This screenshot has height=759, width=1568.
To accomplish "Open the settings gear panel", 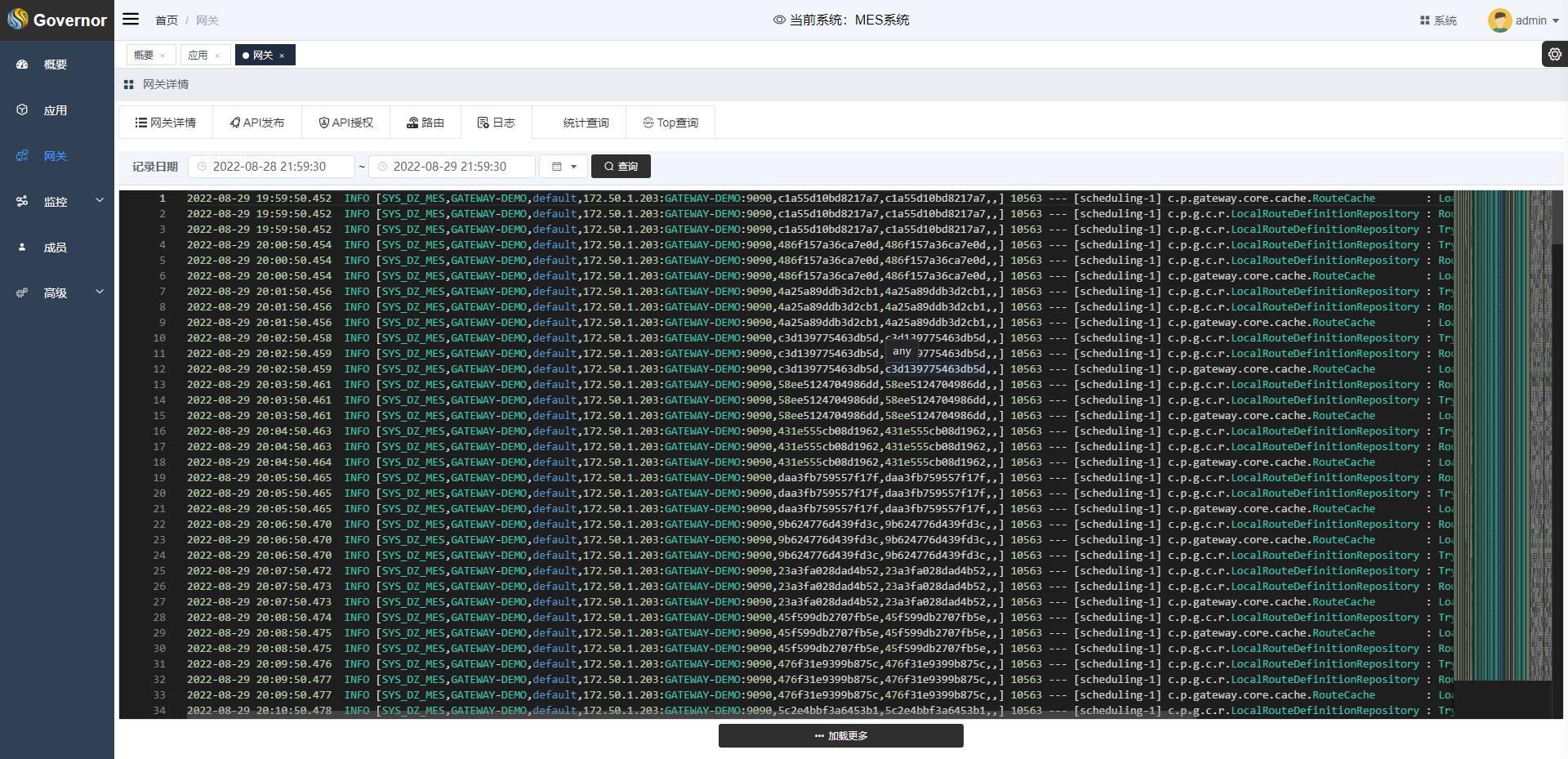I will pos(1554,55).
